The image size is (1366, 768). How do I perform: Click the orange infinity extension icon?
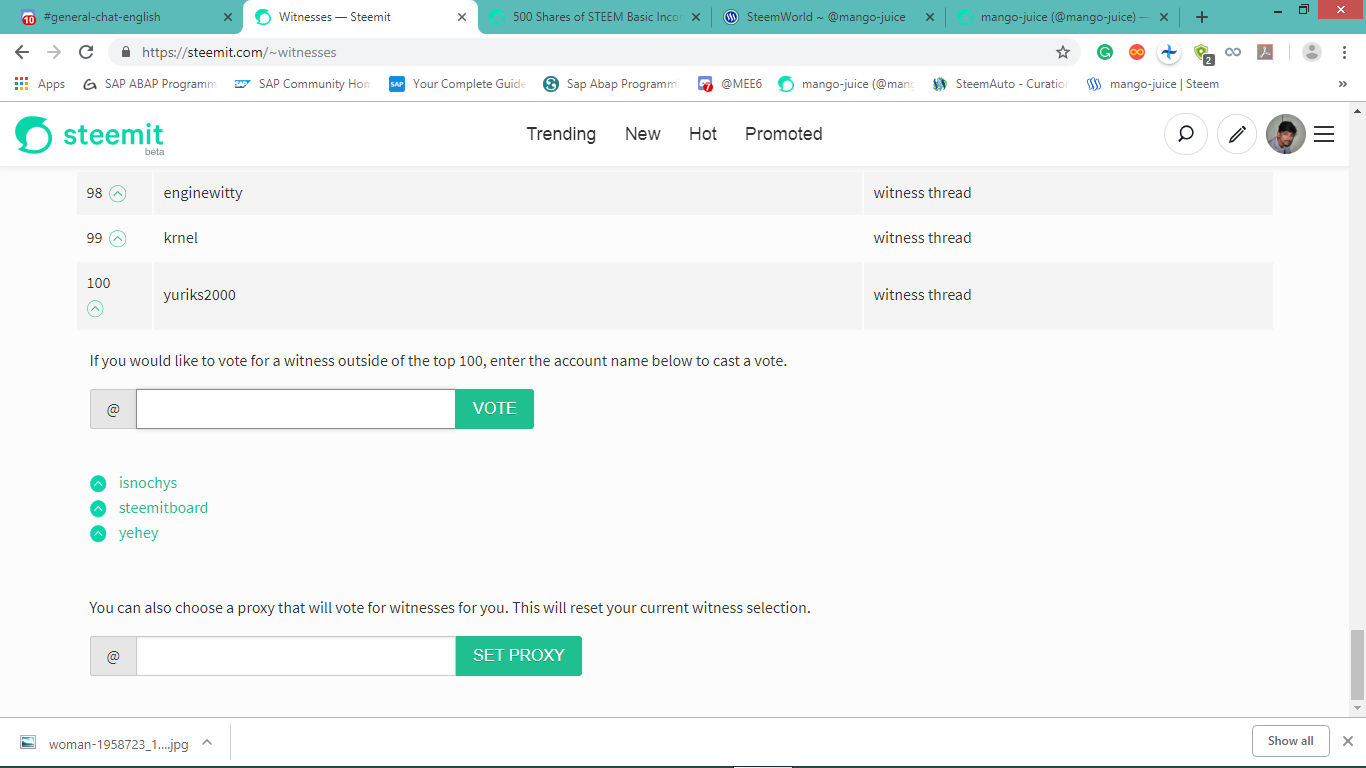pyautogui.click(x=1137, y=52)
